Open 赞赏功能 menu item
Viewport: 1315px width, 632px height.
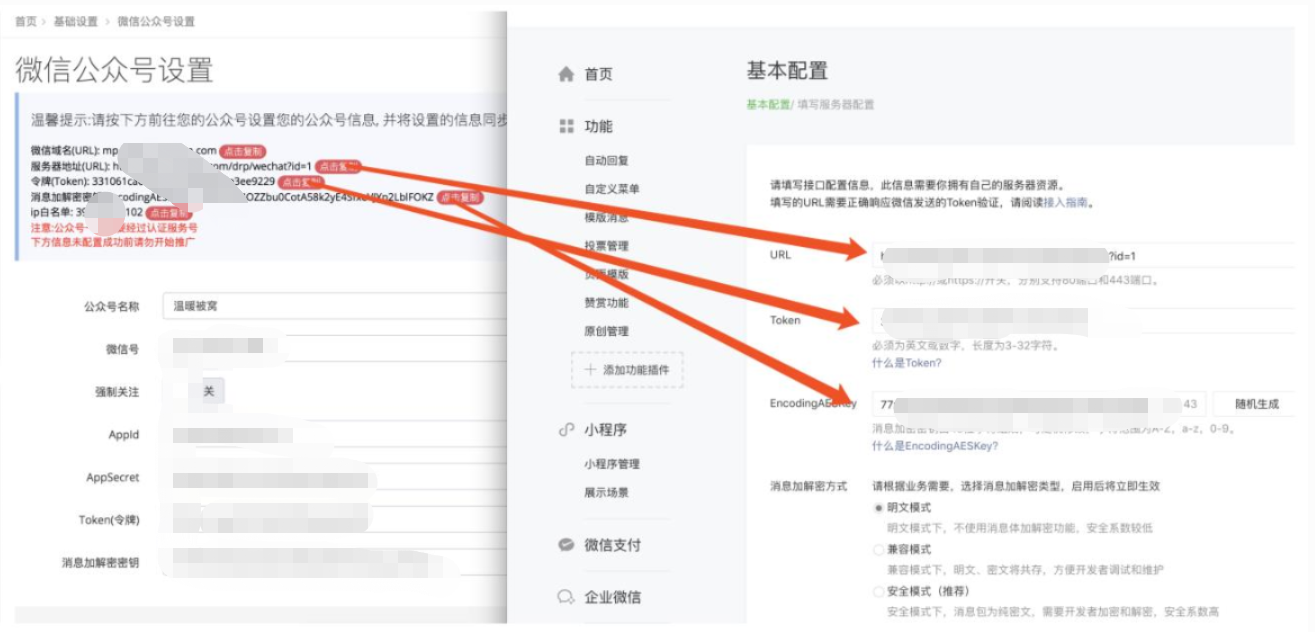pos(606,302)
